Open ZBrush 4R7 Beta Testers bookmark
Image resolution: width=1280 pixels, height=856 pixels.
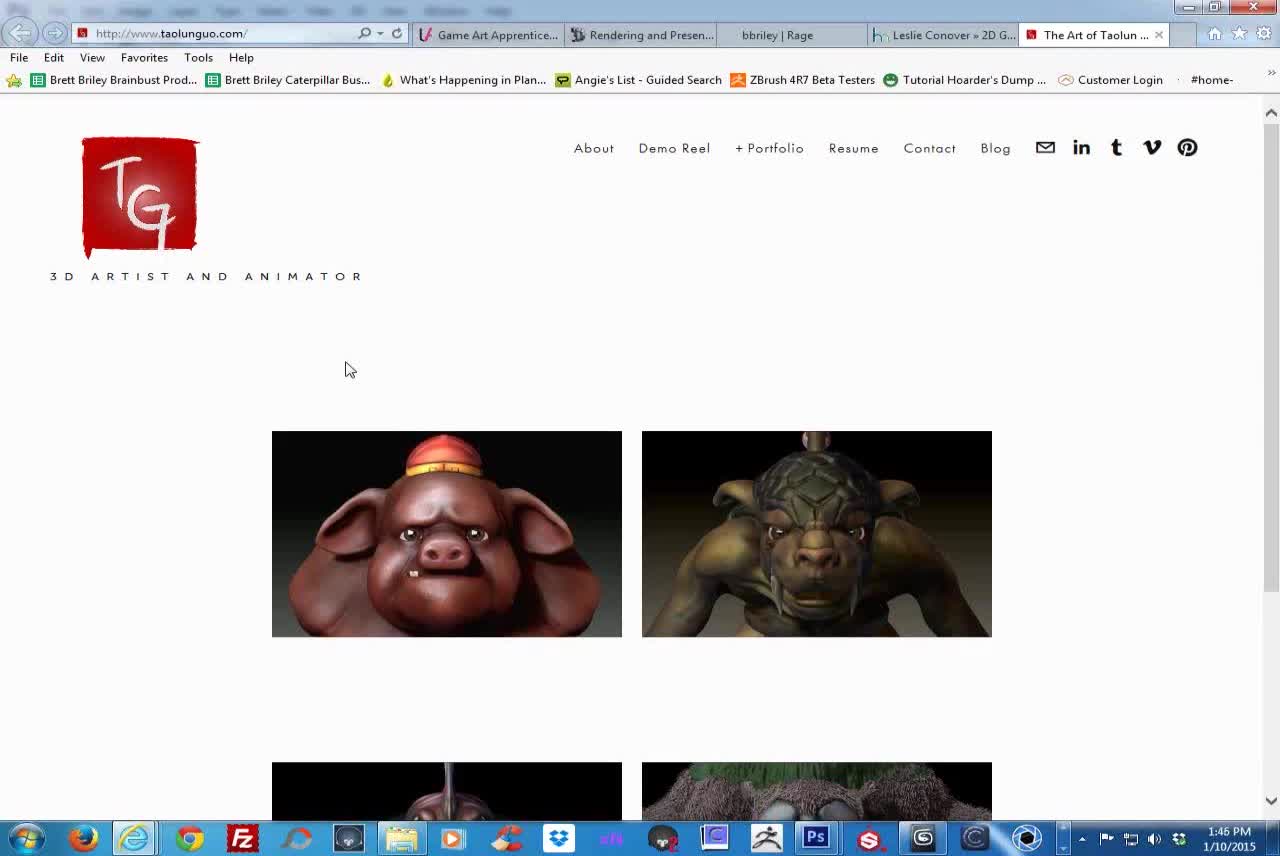802,80
